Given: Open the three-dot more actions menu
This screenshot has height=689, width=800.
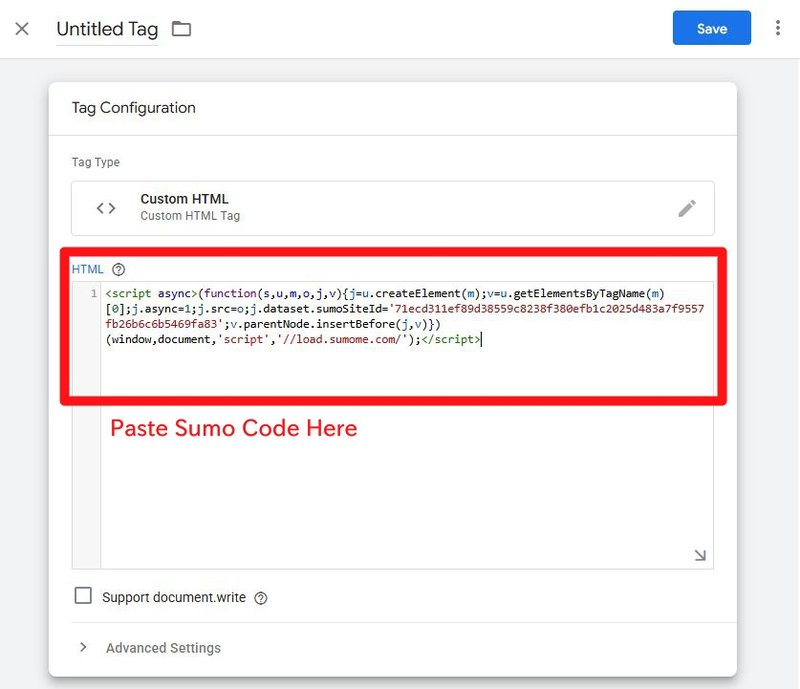Looking at the screenshot, I should [x=777, y=29].
